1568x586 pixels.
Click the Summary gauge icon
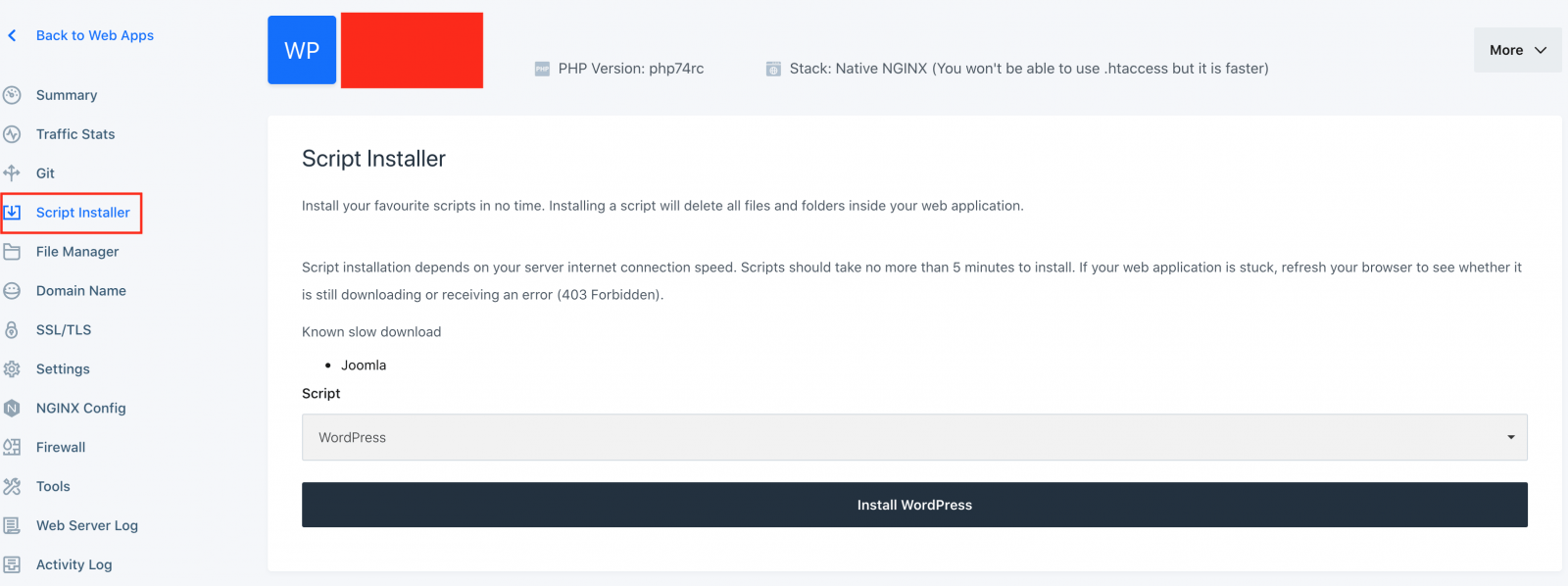coord(12,95)
